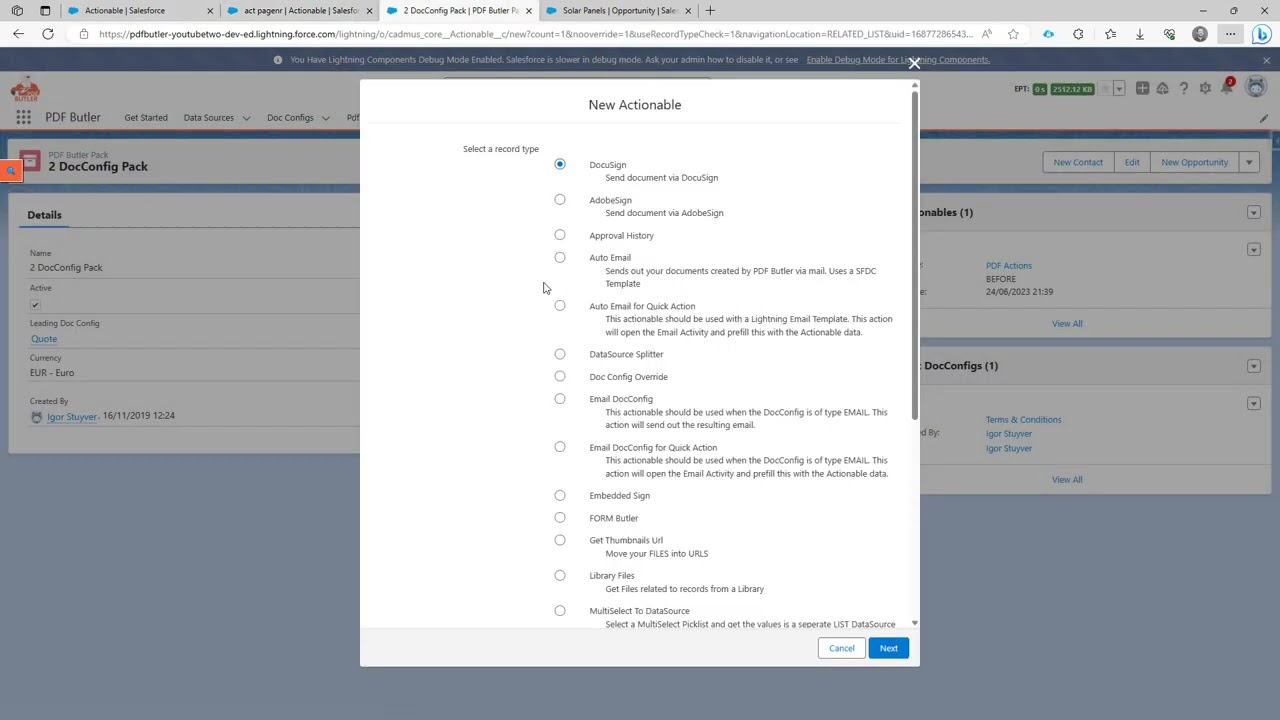This screenshot has width=1280, height=720.
Task: Choose the FORM Butler radio option
Action: (560, 518)
